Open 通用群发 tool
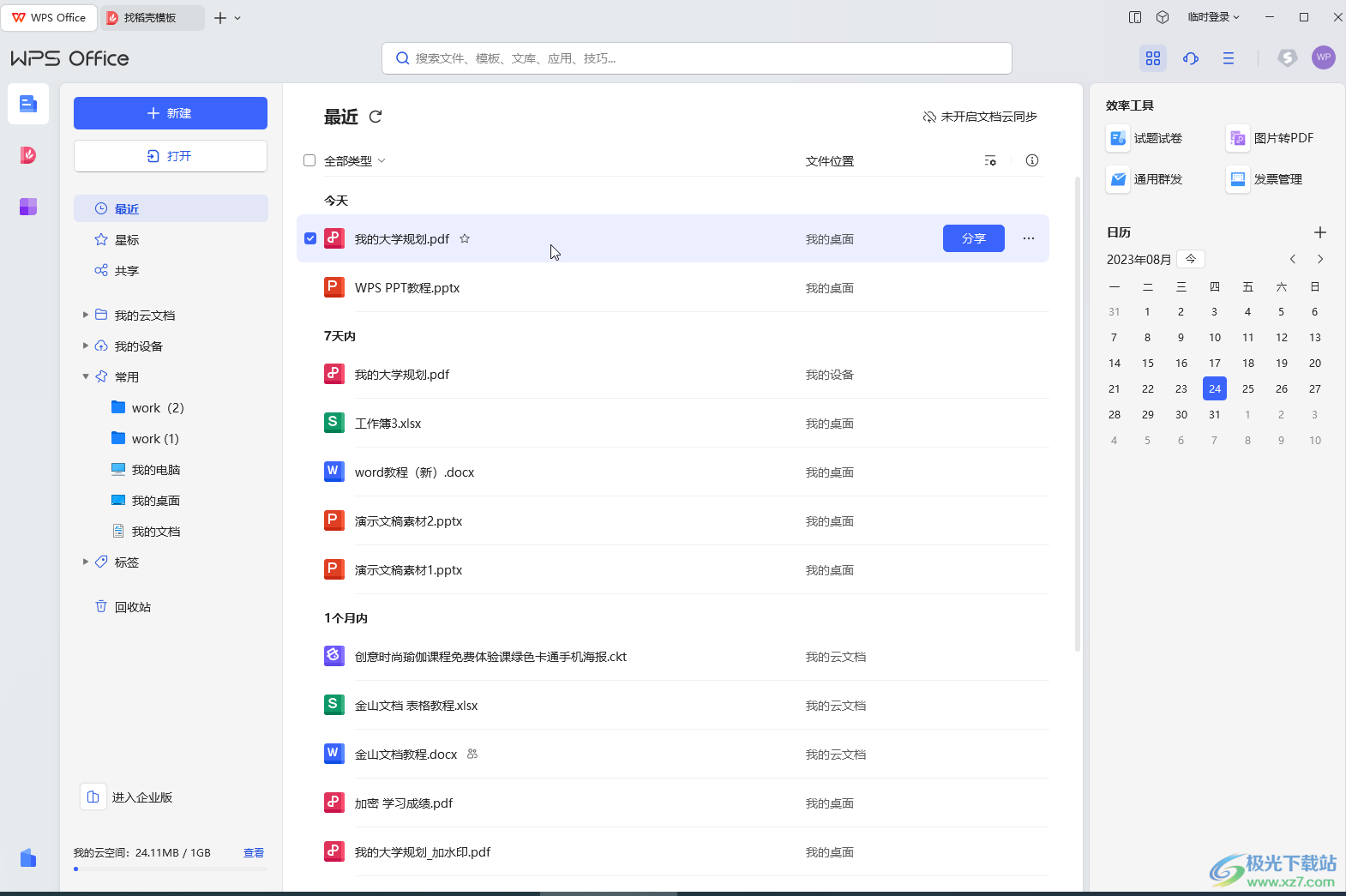This screenshot has width=1346, height=896. tap(1145, 179)
